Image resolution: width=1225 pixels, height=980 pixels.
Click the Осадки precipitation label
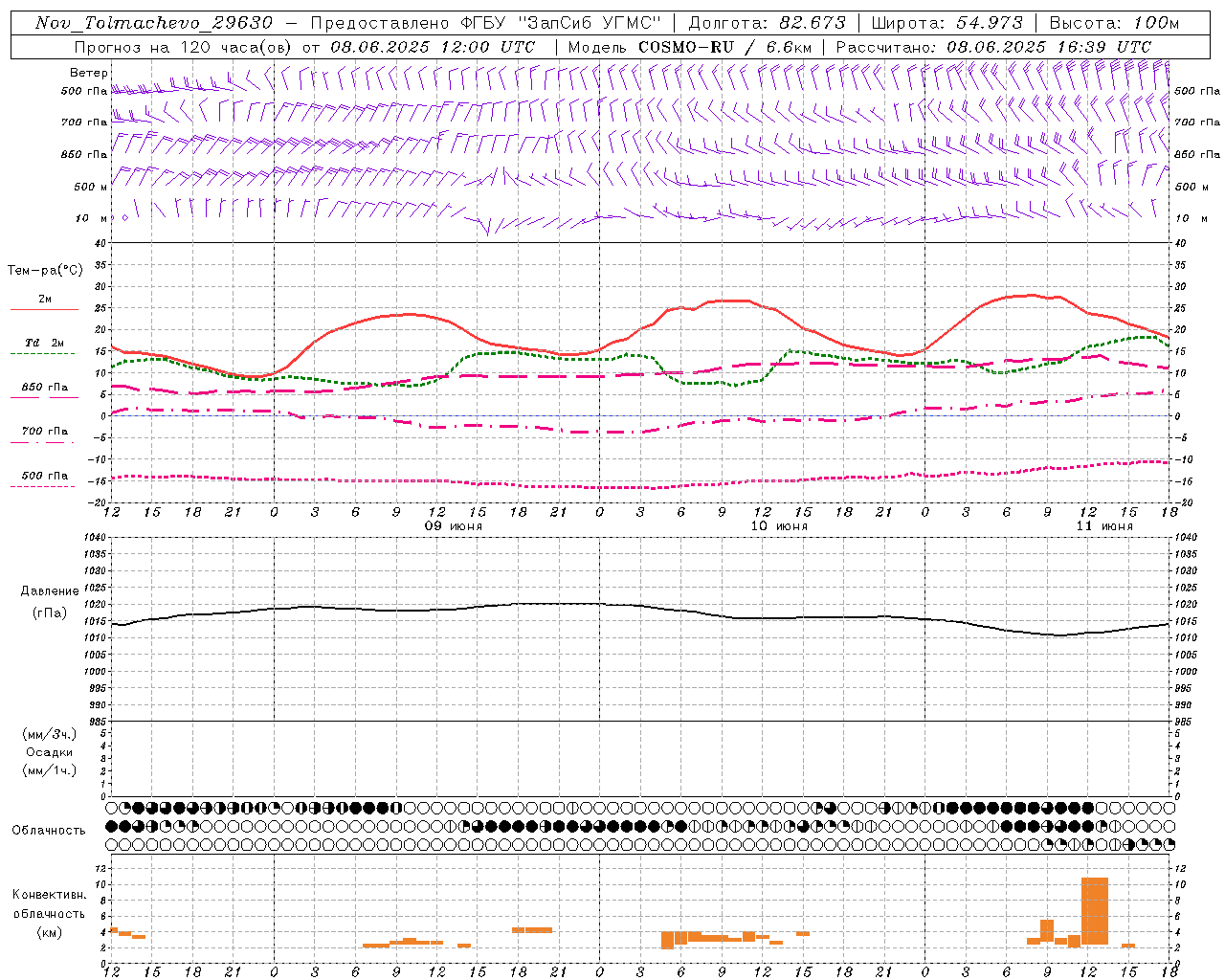coord(50,752)
